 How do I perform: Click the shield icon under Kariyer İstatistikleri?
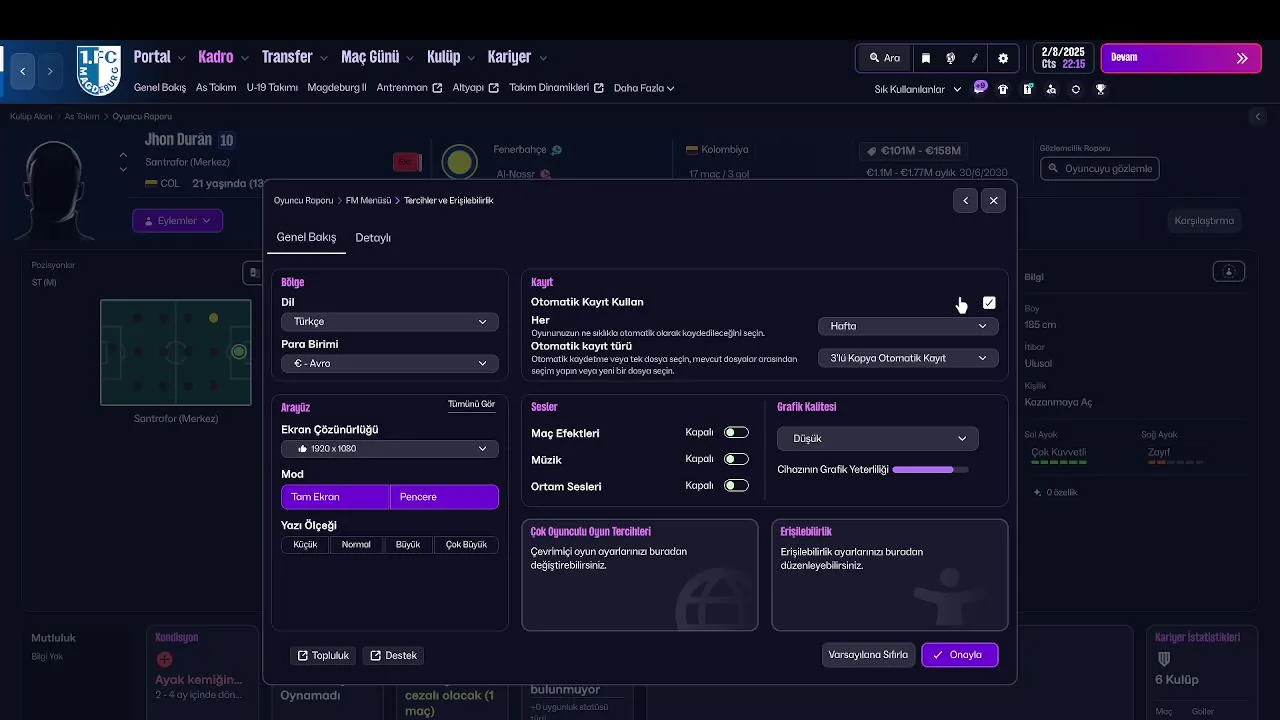(1164, 660)
